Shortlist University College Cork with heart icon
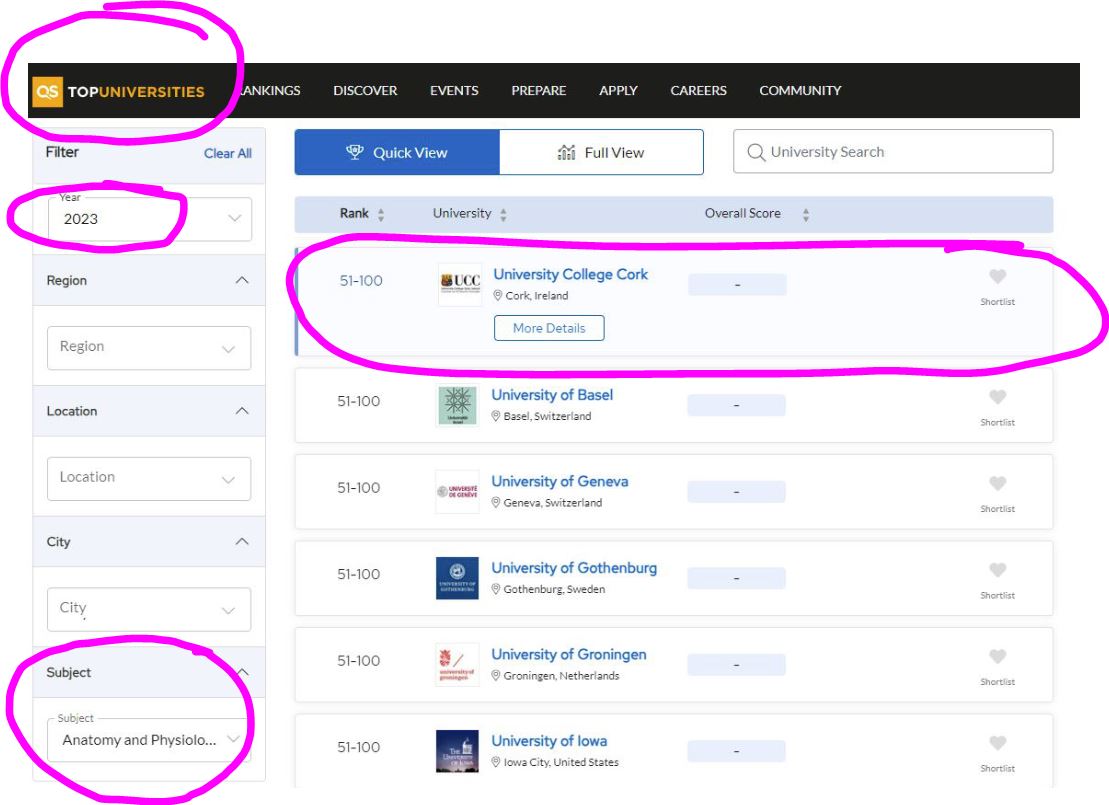The width and height of the screenshot is (1109, 805). (997, 278)
